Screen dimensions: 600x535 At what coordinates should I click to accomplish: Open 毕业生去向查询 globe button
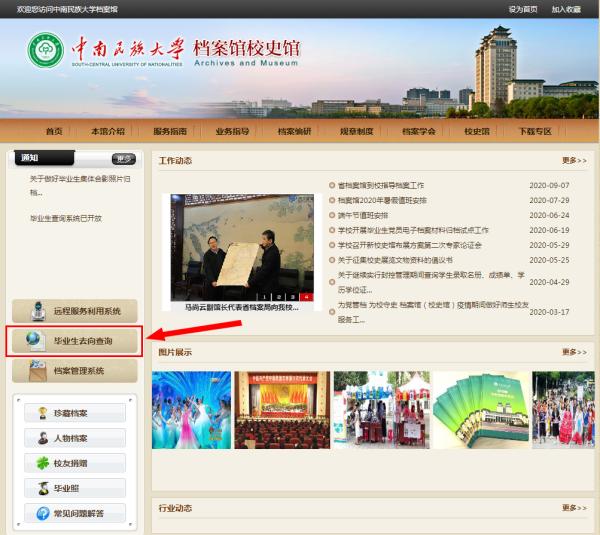click(74, 341)
